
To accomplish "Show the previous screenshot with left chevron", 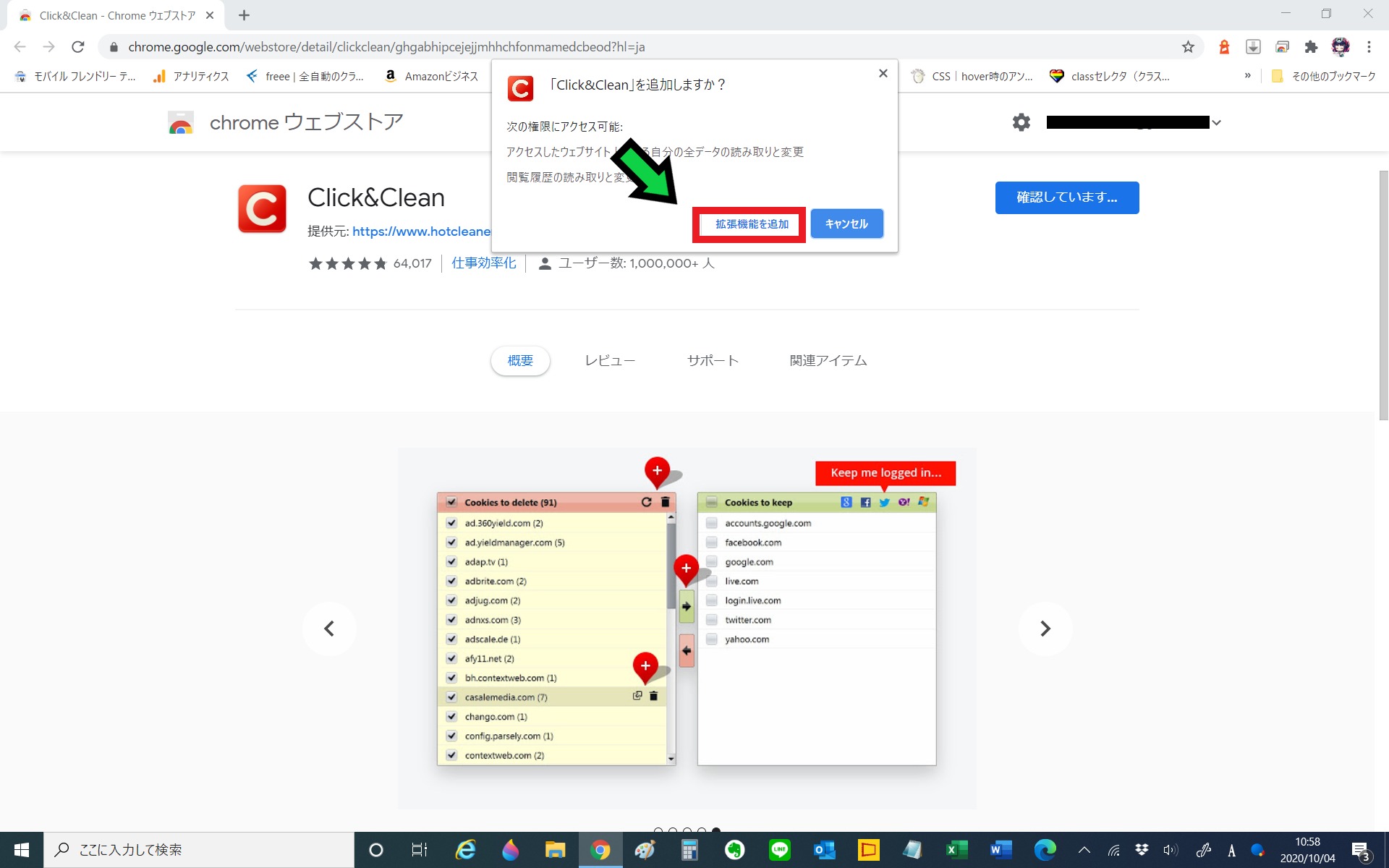I will point(329,629).
